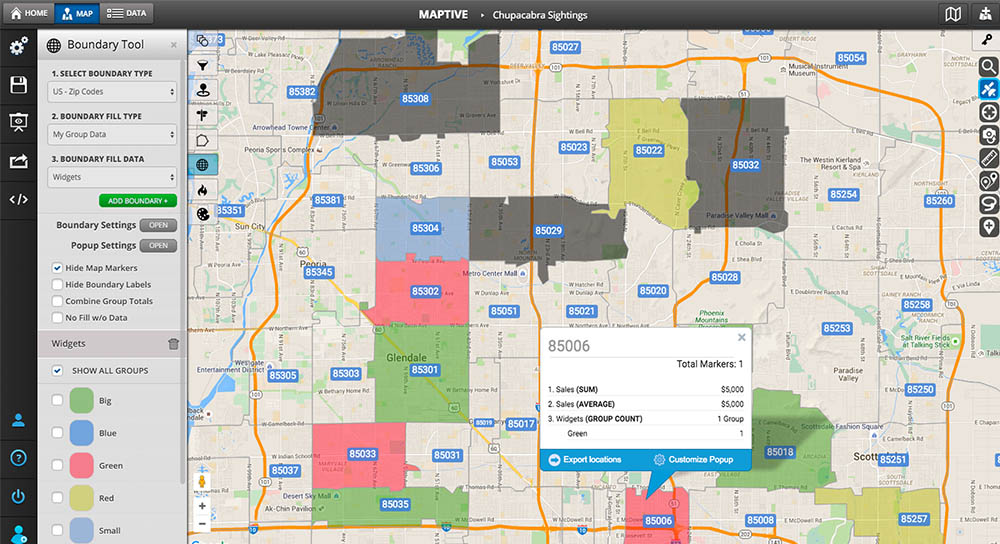Select the directions signpost tool

(203, 115)
